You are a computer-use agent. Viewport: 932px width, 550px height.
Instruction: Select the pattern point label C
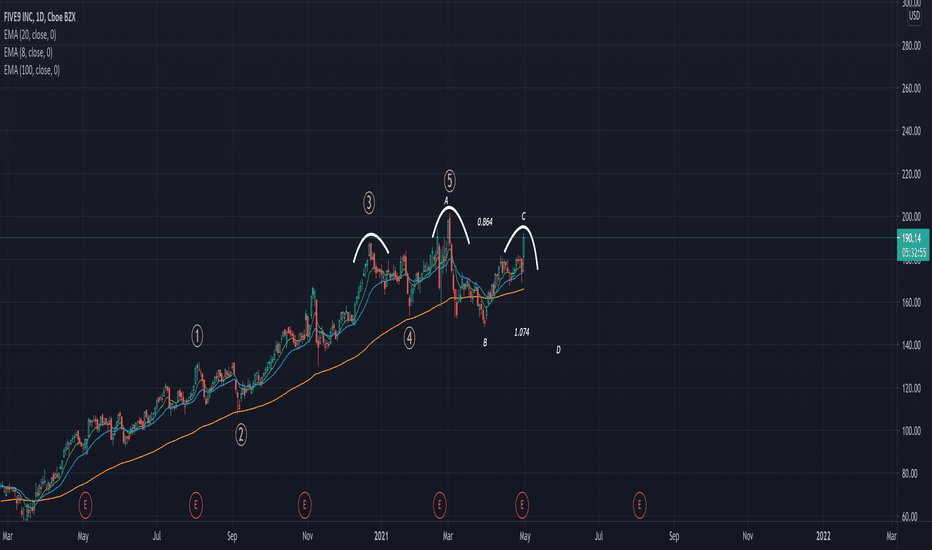(x=524, y=216)
